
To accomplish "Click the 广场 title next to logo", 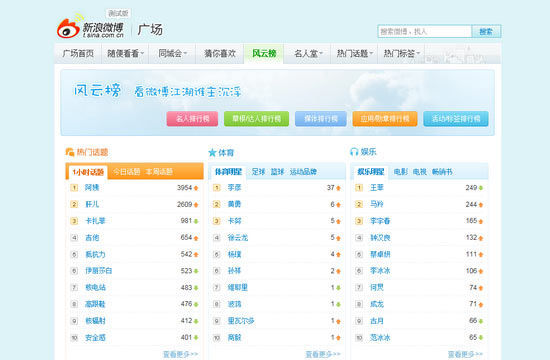I will coord(150,29).
